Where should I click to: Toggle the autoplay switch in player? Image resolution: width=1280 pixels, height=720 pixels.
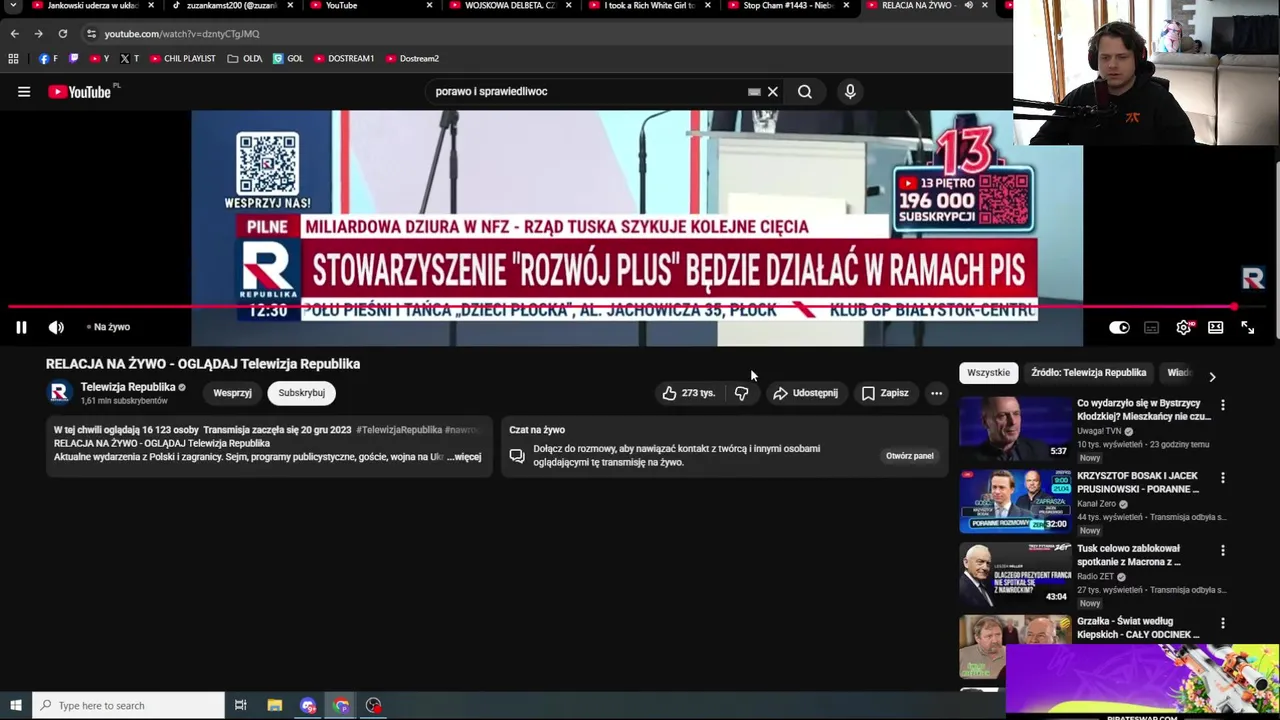pyautogui.click(x=1119, y=327)
